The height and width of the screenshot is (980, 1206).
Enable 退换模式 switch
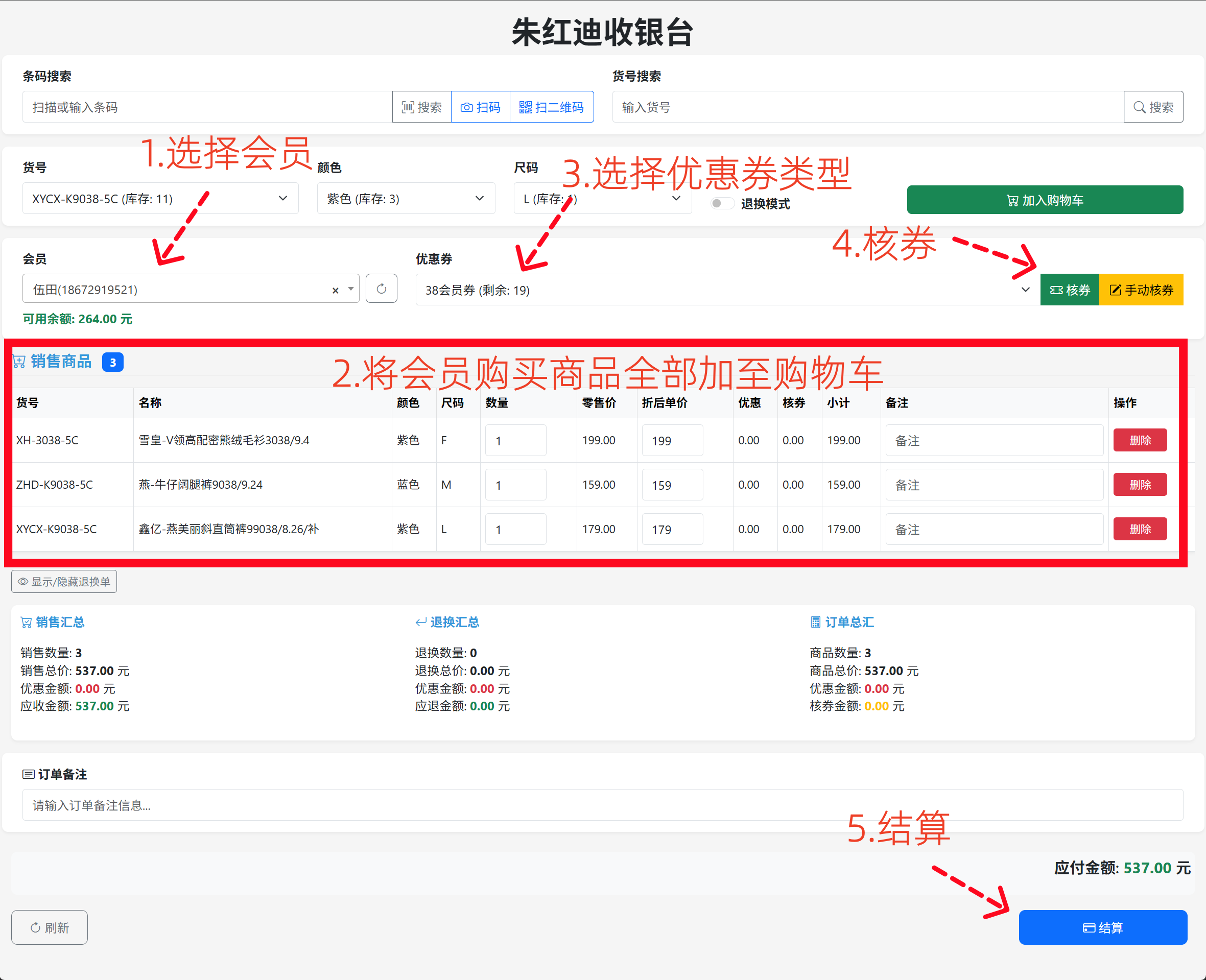[722, 203]
